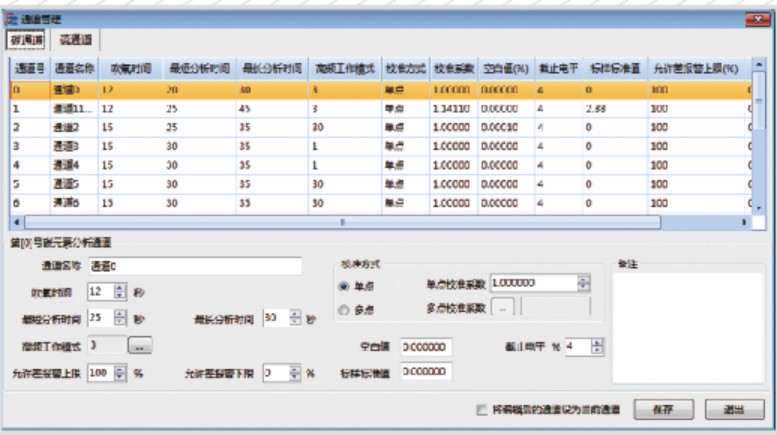The image size is (777, 435).
Task: Click the 校准系数 column header
Action: (454, 68)
